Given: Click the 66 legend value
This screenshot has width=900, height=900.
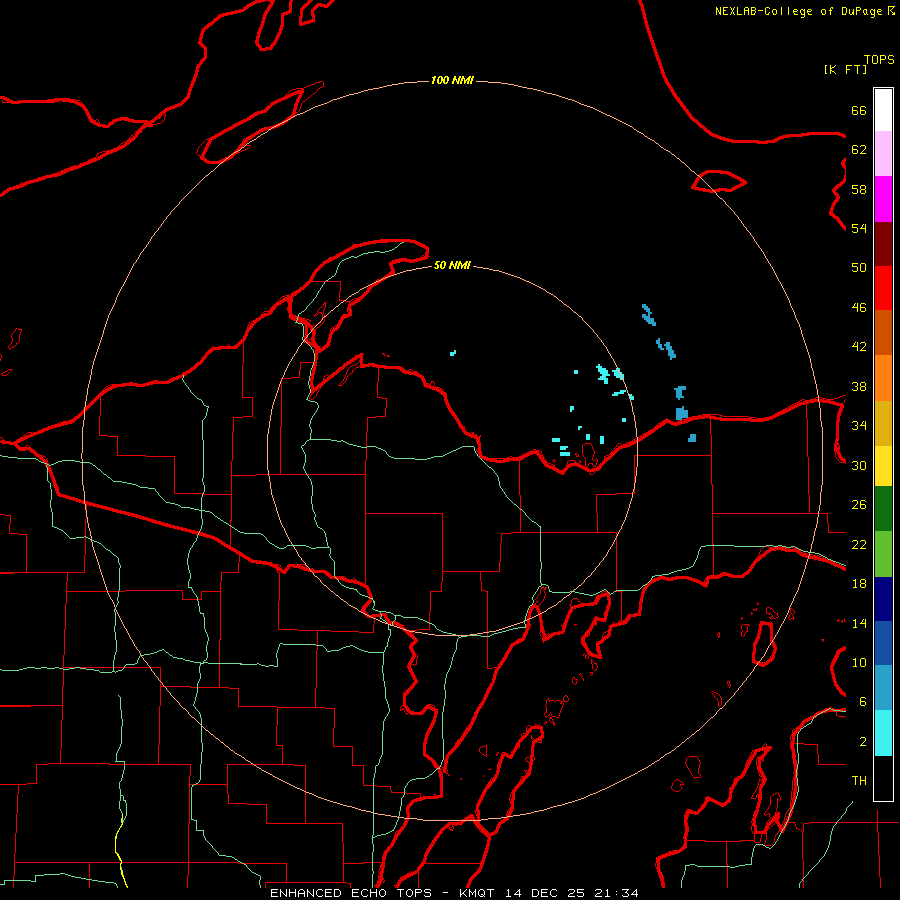Looking at the screenshot, I should click(859, 110).
